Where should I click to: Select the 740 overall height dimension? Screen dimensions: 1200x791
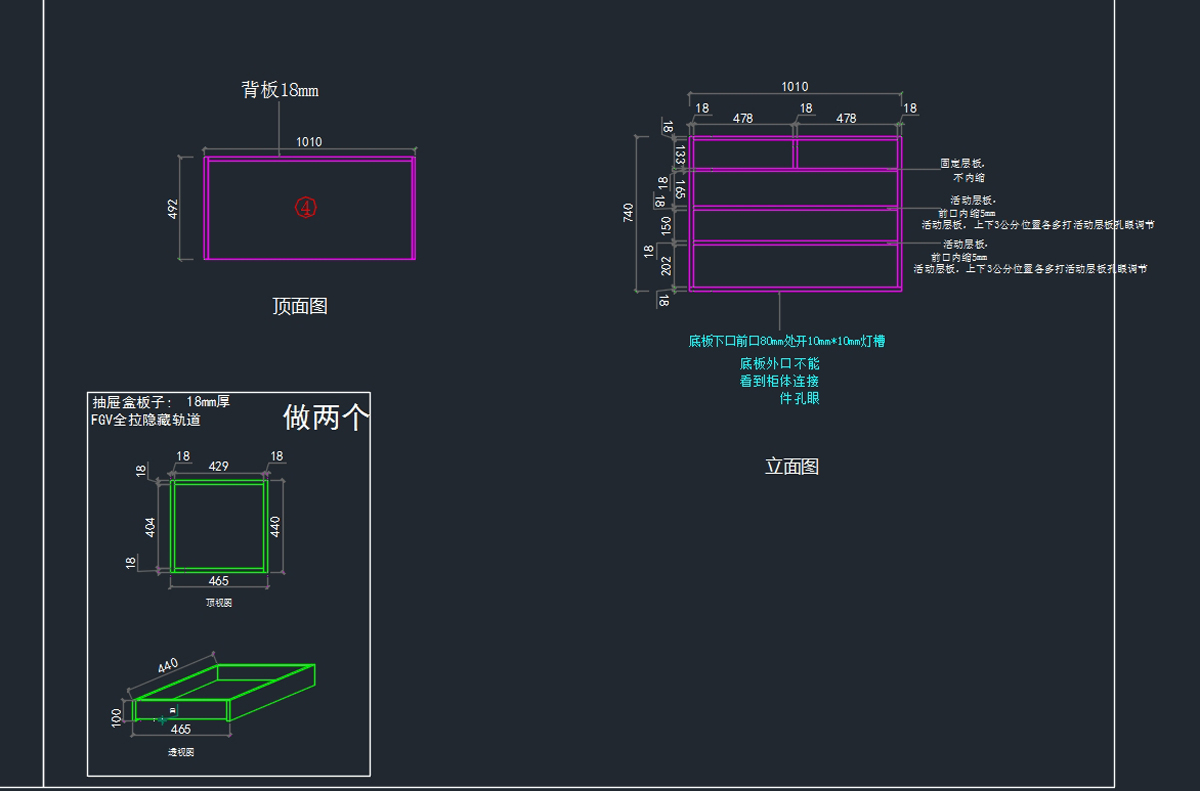coord(628,213)
